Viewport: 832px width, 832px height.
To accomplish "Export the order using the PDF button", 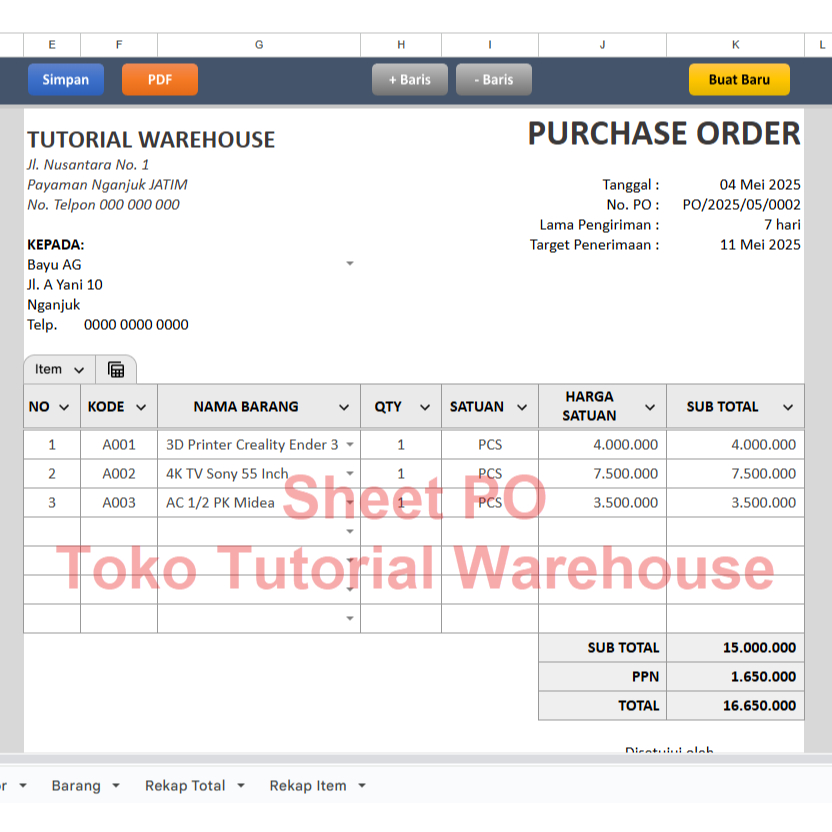I will click(159, 79).
